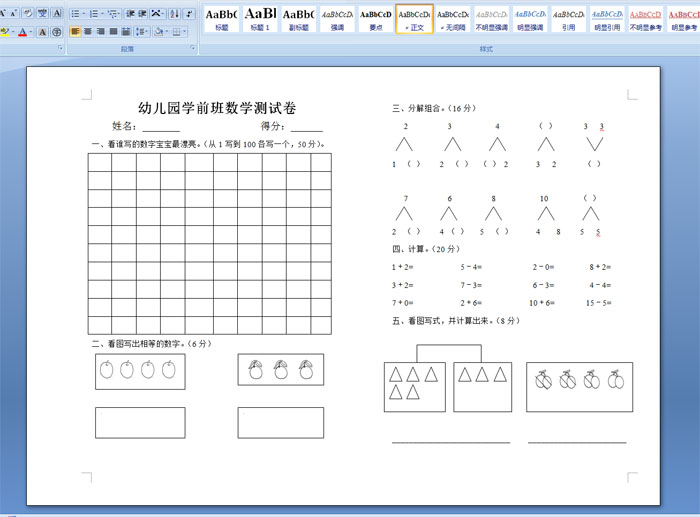700x517 pixels.
Task: Click the Character Border 'A' icon
Action: point(57,13)
